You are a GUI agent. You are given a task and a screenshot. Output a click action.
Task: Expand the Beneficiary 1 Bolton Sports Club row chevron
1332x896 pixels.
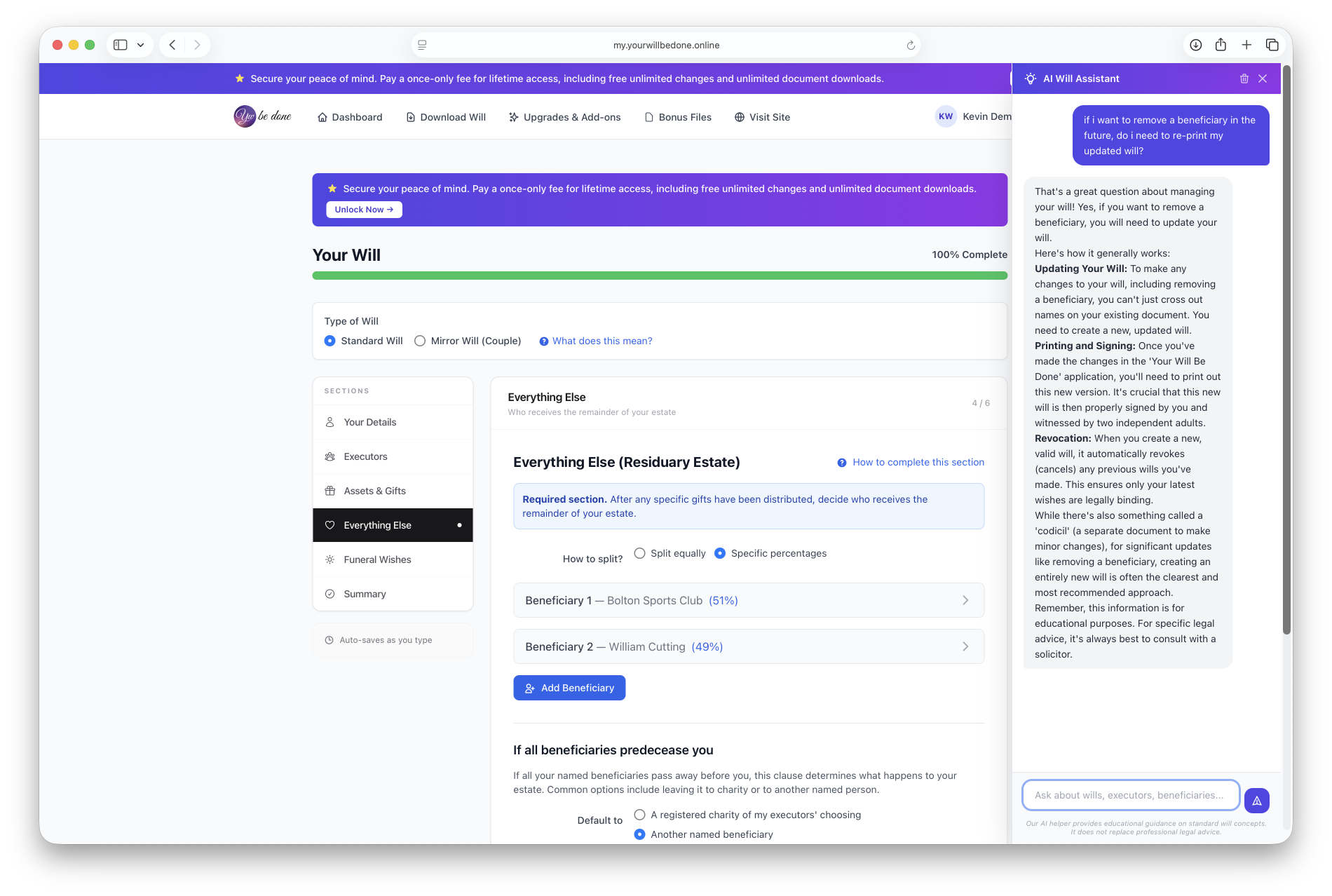tap(965, 600)
